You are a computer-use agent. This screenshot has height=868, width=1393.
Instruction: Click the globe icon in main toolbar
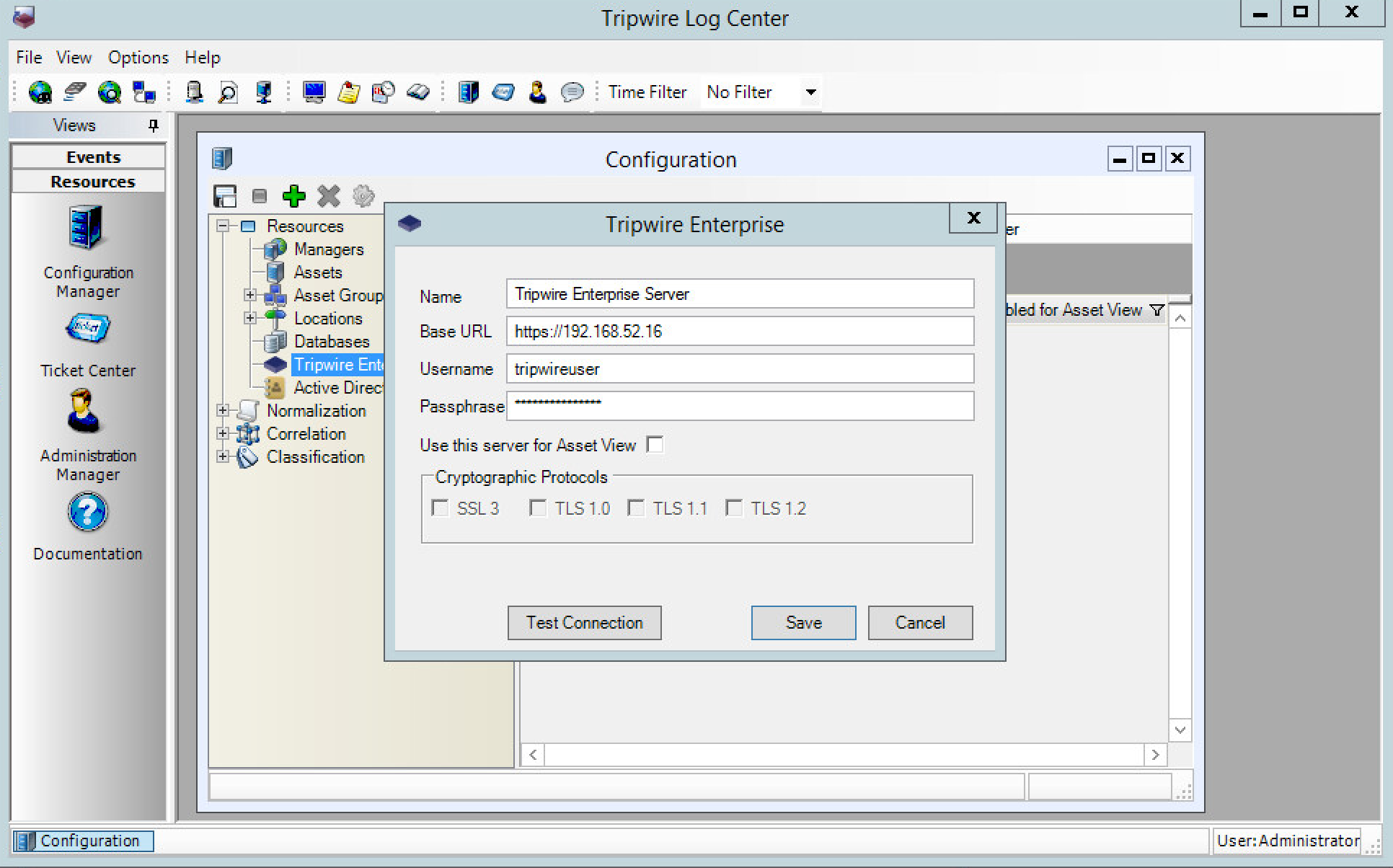pos(40,92)
